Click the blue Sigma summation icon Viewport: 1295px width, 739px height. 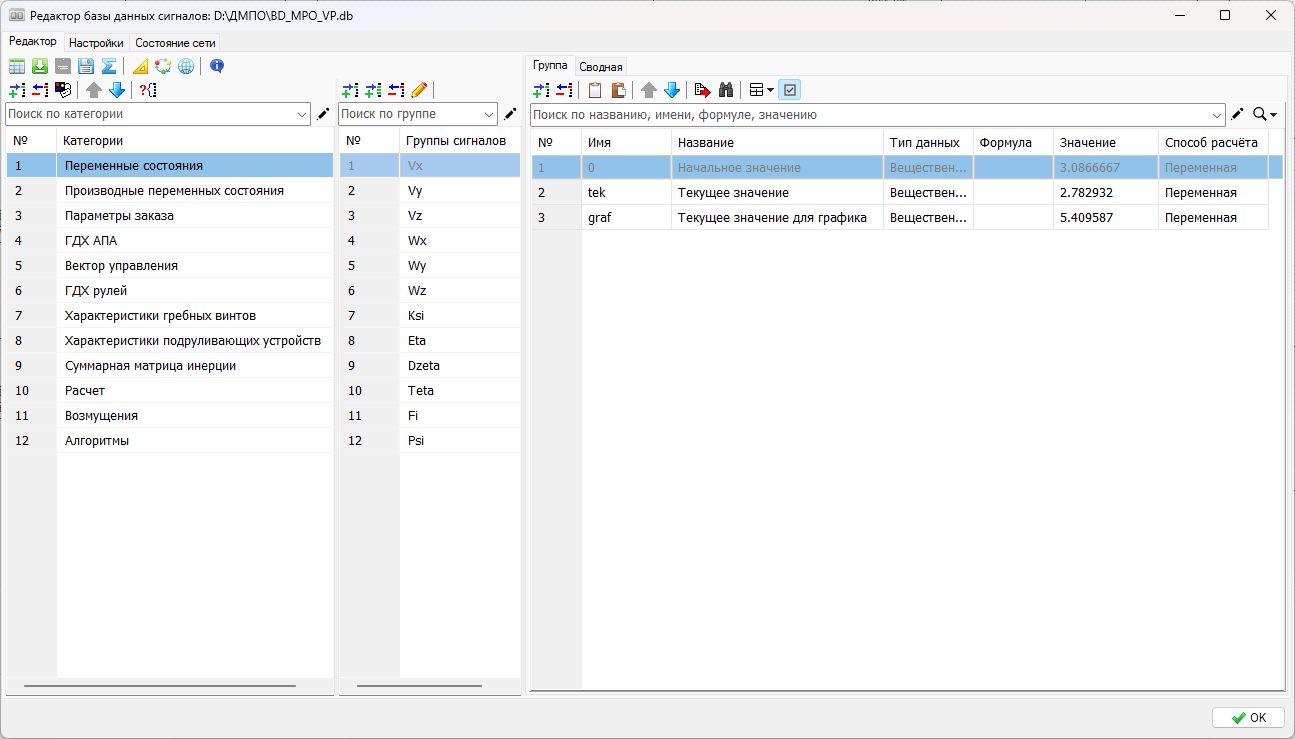point(108,67)
